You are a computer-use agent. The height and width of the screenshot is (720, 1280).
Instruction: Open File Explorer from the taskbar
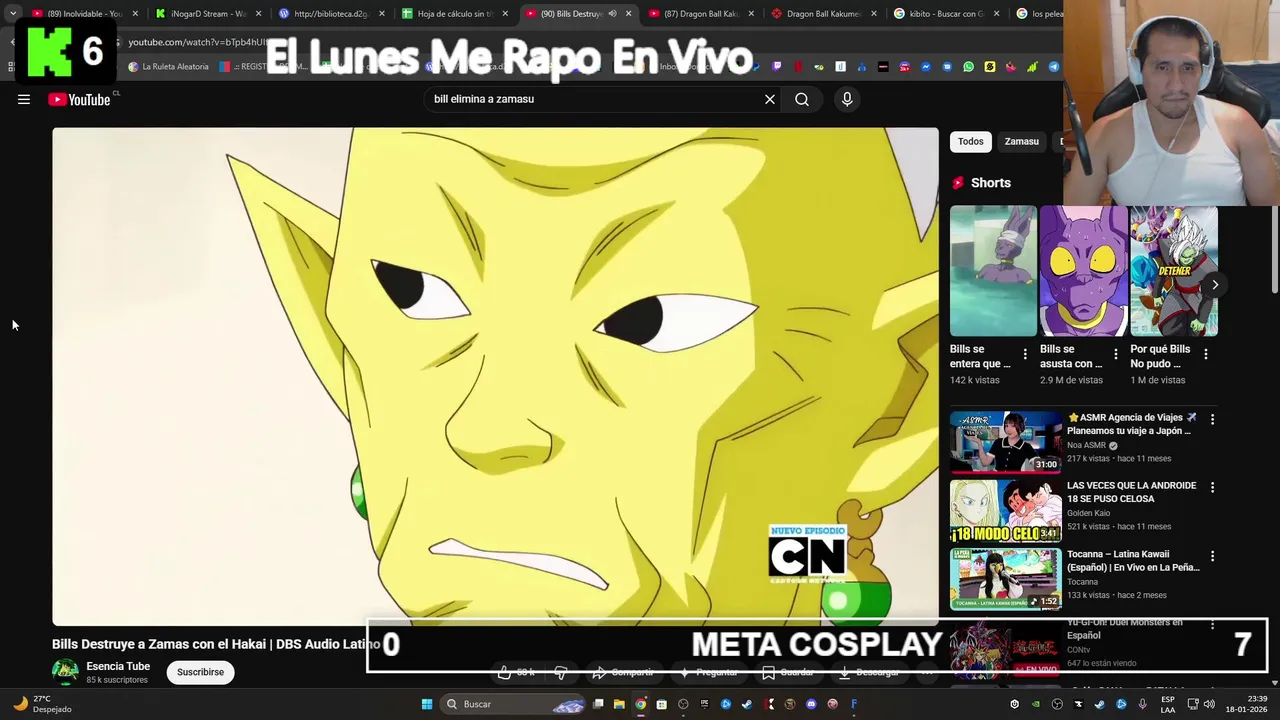(619, 704)
